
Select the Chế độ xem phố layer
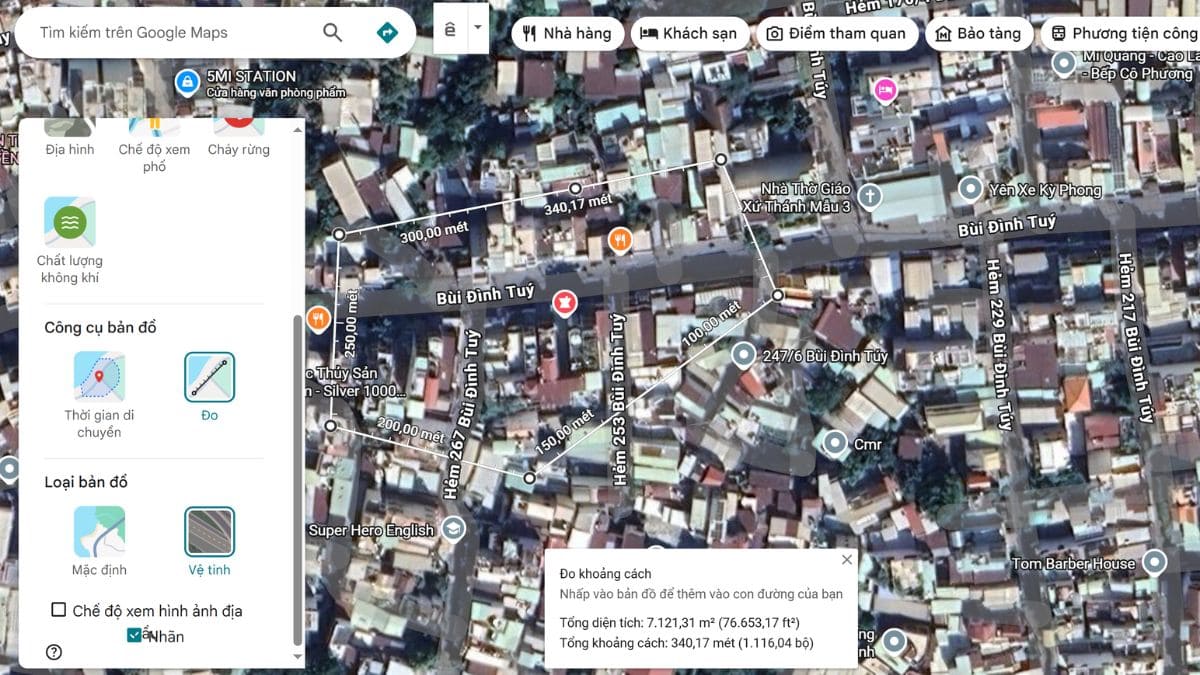pyautogui.click(x=154, y=145)
